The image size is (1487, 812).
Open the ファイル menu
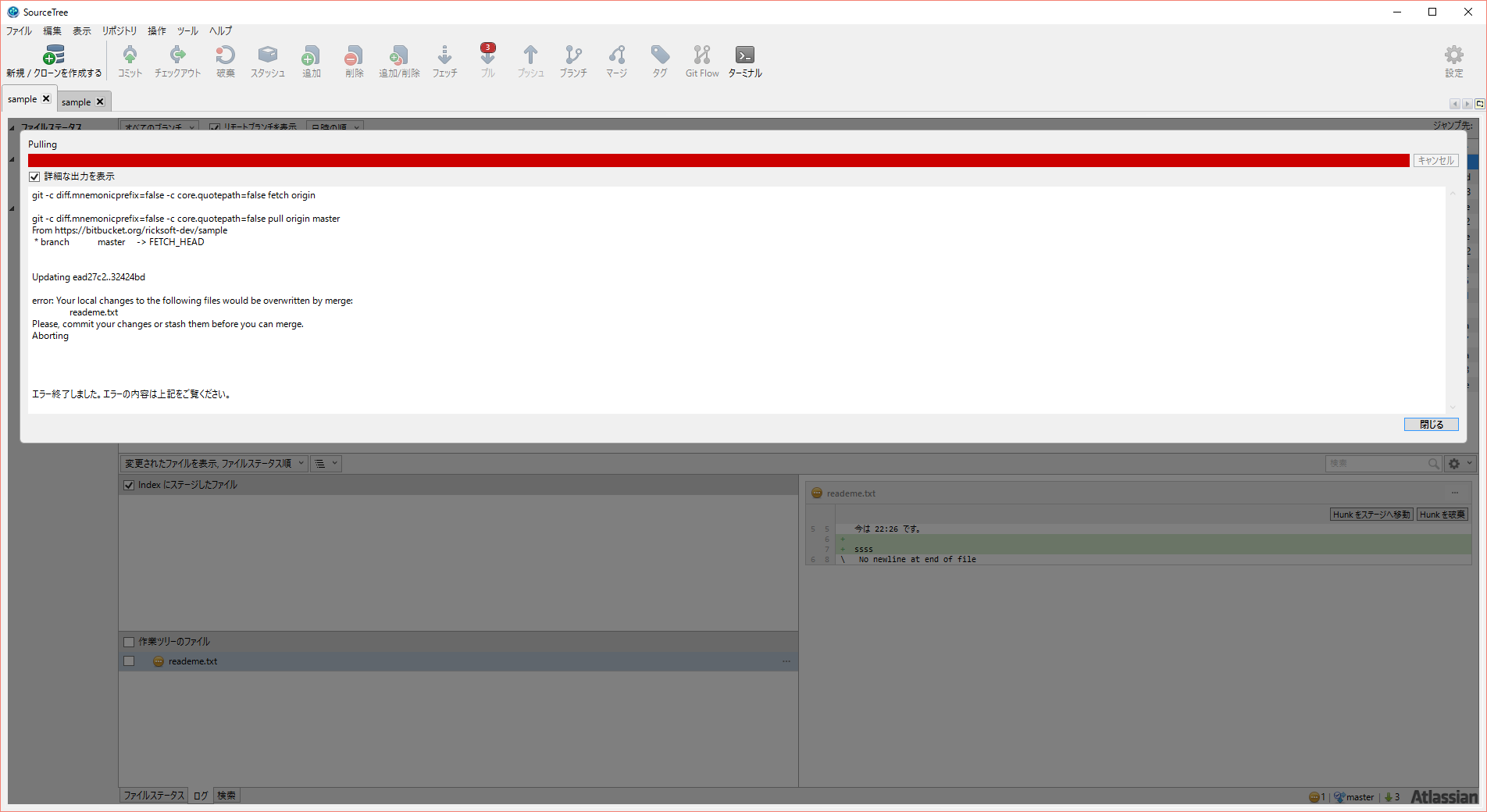click(19, 31)
